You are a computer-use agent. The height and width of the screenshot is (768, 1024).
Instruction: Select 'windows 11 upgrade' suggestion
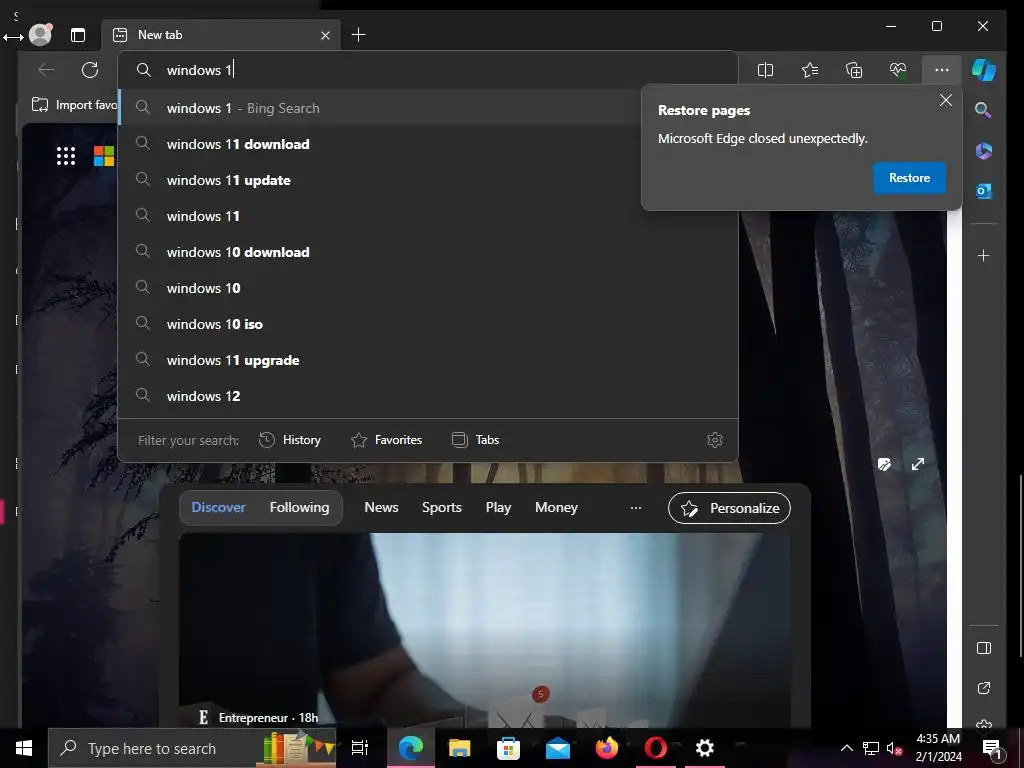pos(428,360)
